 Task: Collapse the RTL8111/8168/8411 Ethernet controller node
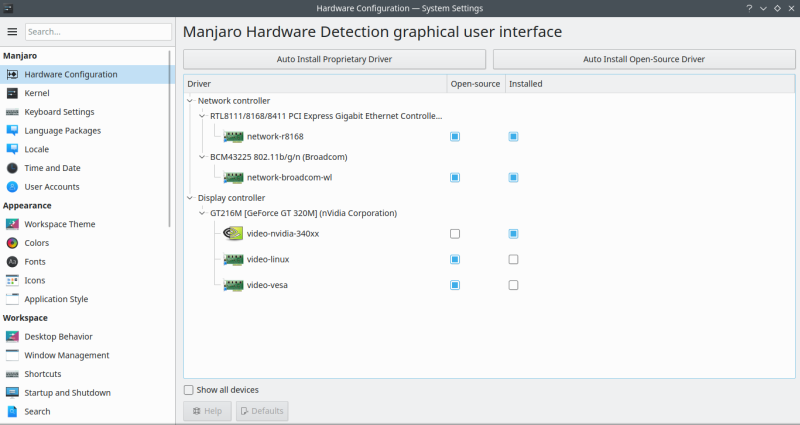click(x=202, y=116)
